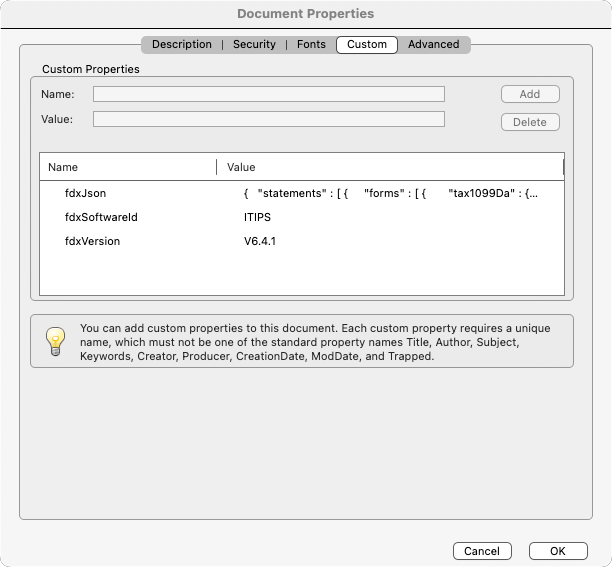Viewport: 612px width, 567px height.
Task: Click the Name column header
Action: point(127,167)
